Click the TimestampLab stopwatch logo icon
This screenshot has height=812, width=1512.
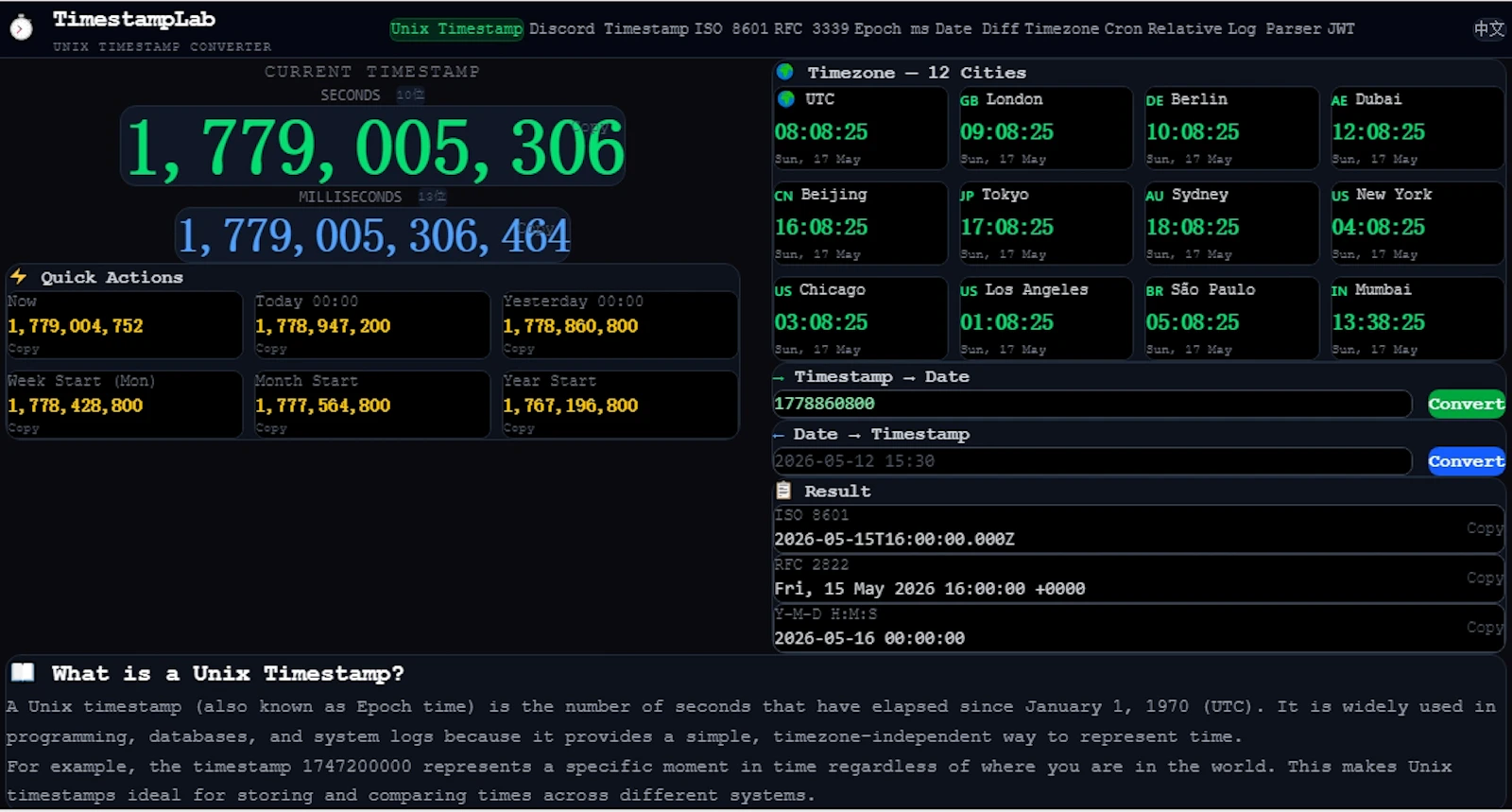click(x=22, y=28)
